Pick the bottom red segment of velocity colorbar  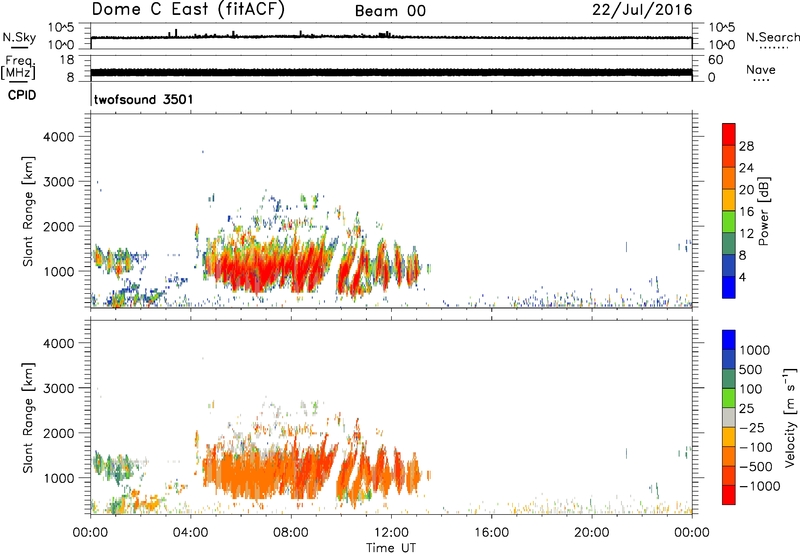[729, 495]
